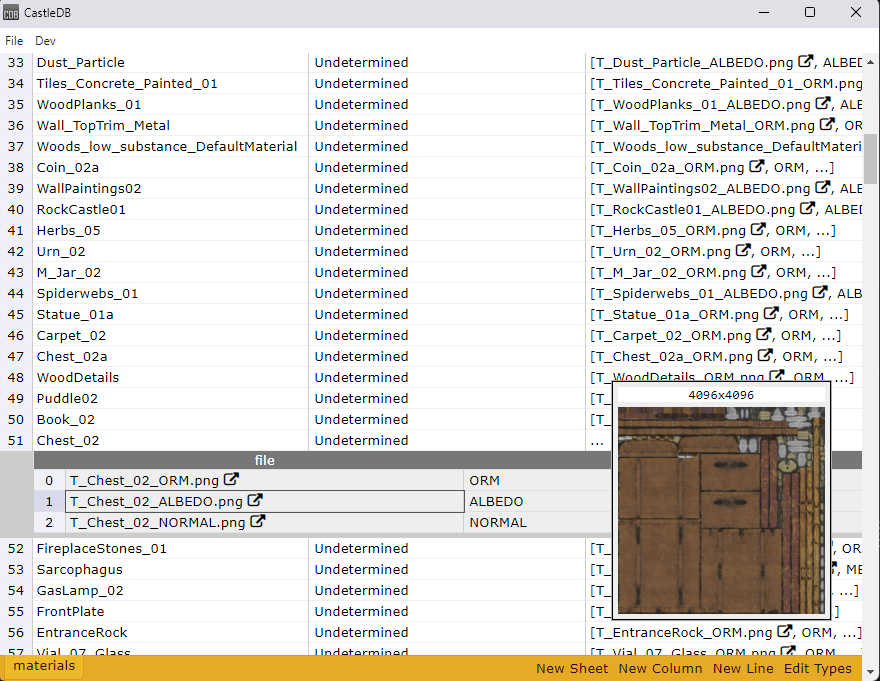
Task: Open external link icon for T_Carpet_02_ORM.png
Action: pyautogui.click(x=763, y=334)
